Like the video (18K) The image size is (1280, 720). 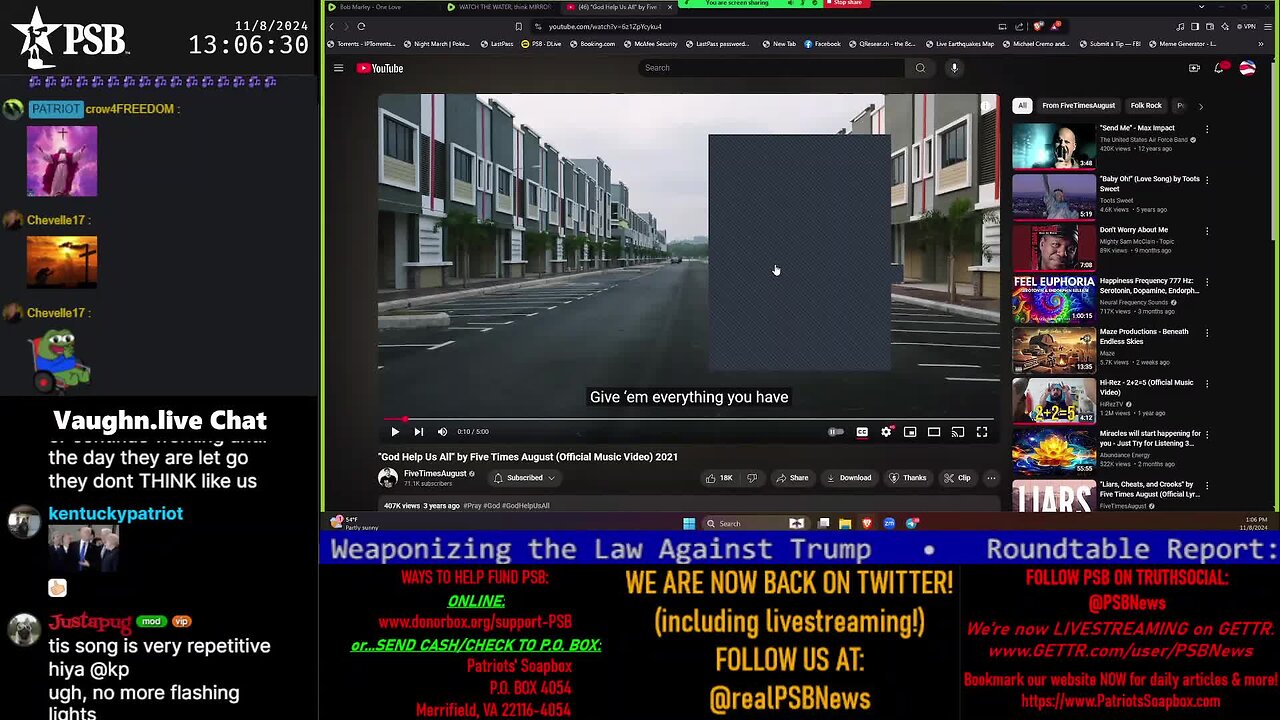(719, 478)
